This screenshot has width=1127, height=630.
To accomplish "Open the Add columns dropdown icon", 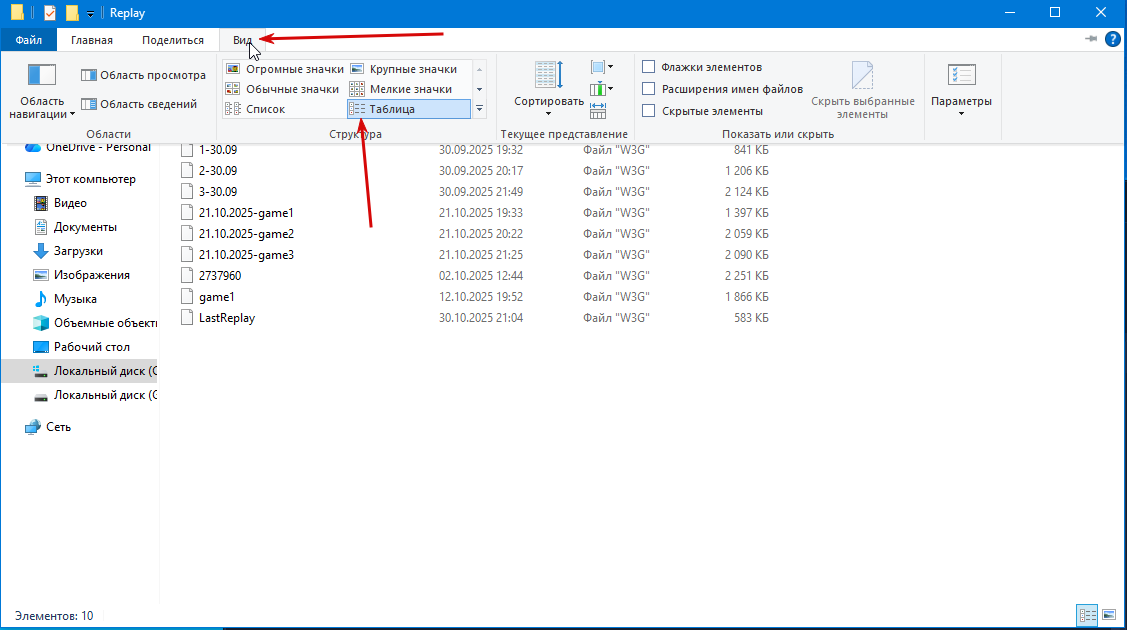I will tap(602, 89).
